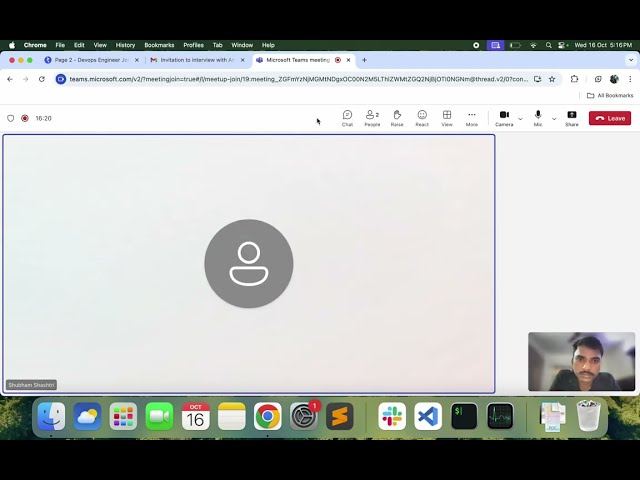The width and height of the screenshot is (640, 480).
Task: Open Control Center in menu bar
Action: [x=564, y=45]
